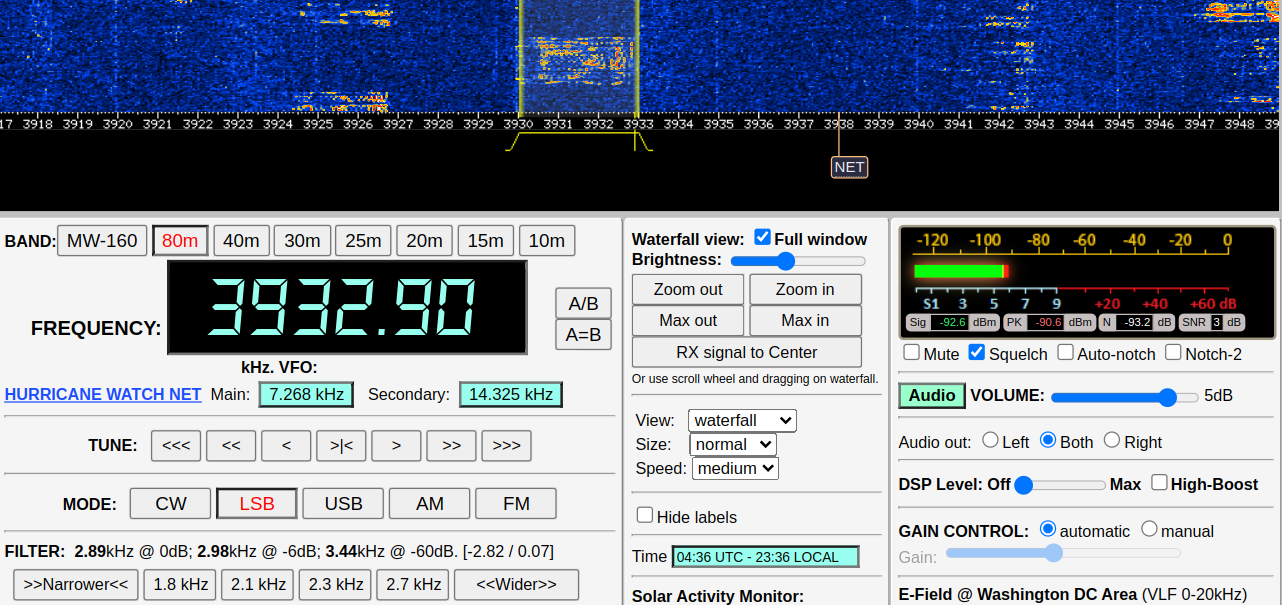This screenshot has width=1282, height=605.
Task: Select the 25m band
Action: point(363,241)
